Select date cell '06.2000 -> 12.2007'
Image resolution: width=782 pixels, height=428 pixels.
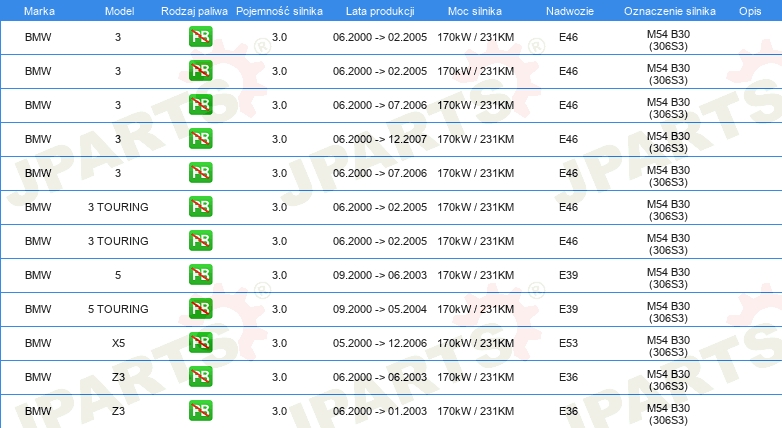click(x=380, y=139)
